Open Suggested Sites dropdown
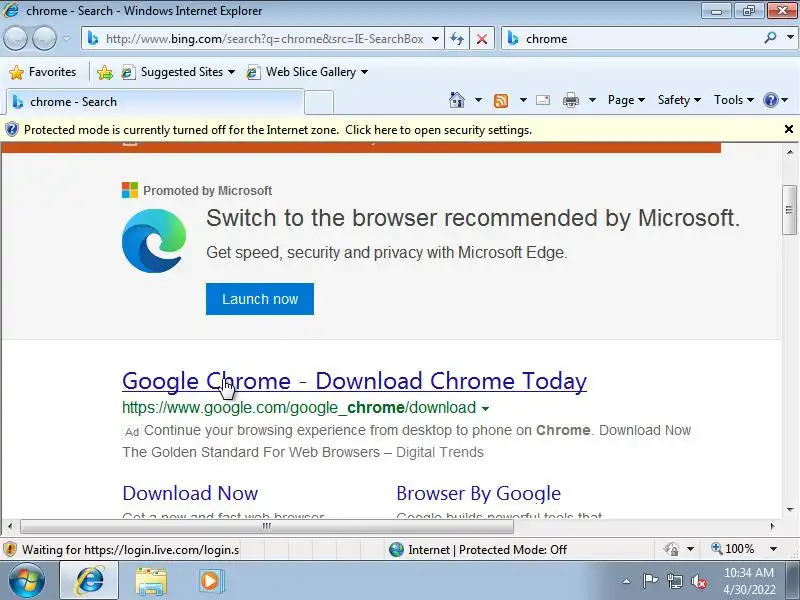The image size is (800, 600). pyautogui.click(x=178, y=72)
